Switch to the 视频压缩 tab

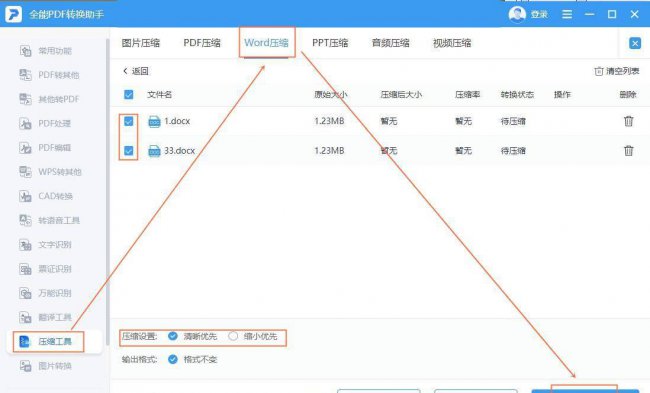pos(452,43)
